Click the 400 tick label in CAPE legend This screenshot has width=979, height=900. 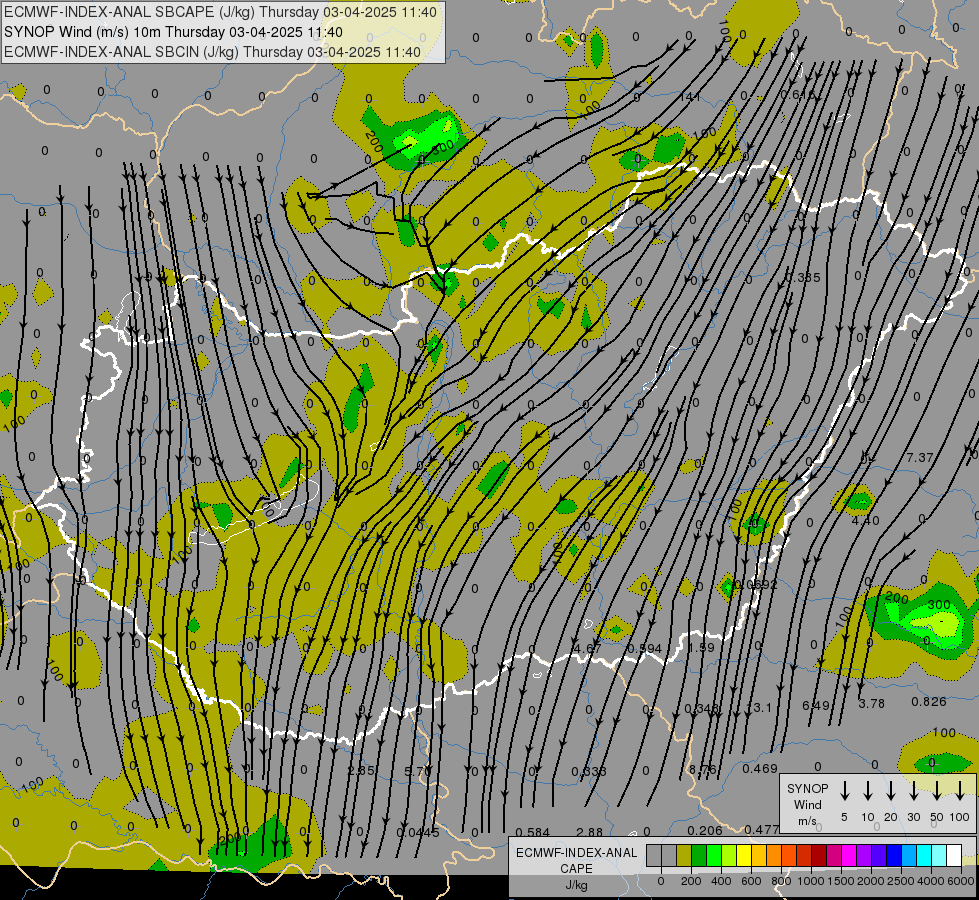click(721, 881)
